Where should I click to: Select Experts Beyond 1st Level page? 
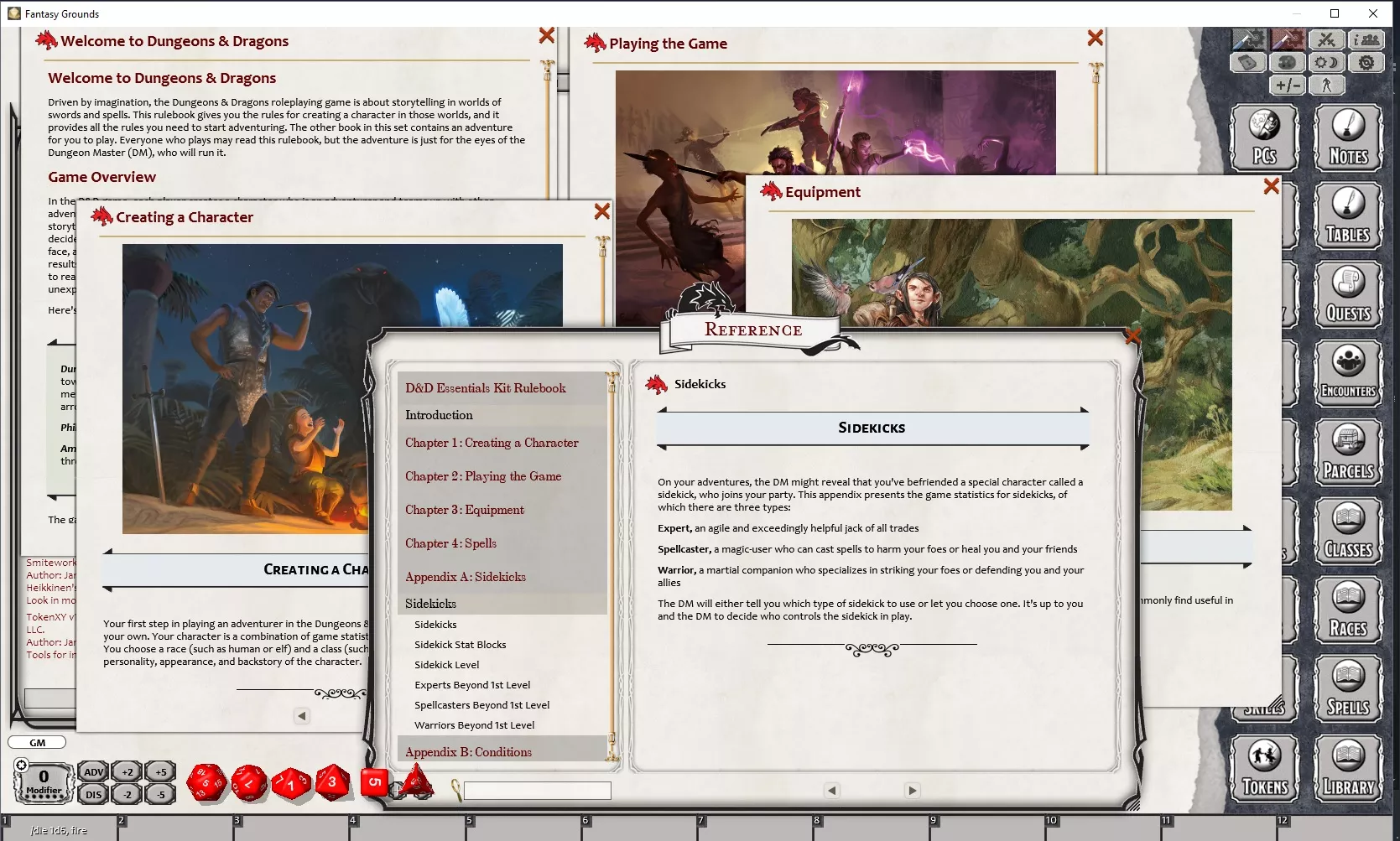click(x=472, y=685)
